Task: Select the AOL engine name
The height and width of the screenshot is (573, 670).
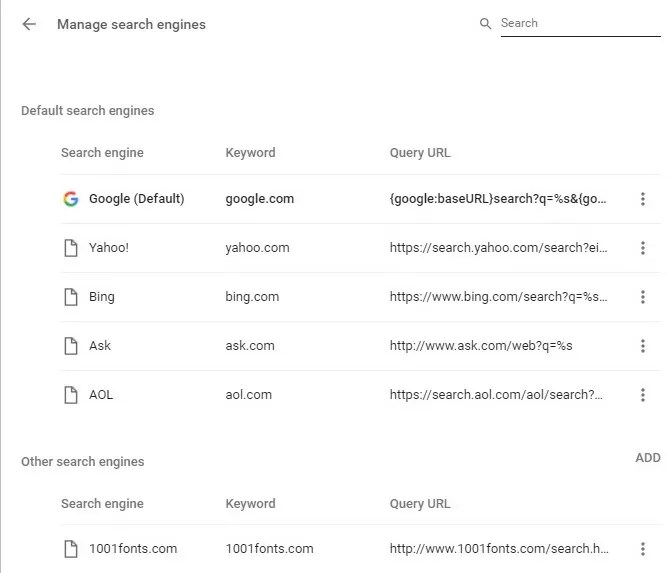Action: point(101,395)
